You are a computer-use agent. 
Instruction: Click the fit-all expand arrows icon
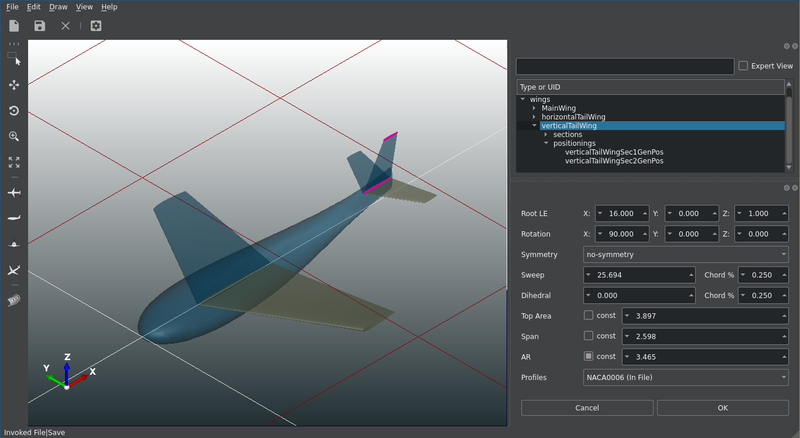click(14, 161)
